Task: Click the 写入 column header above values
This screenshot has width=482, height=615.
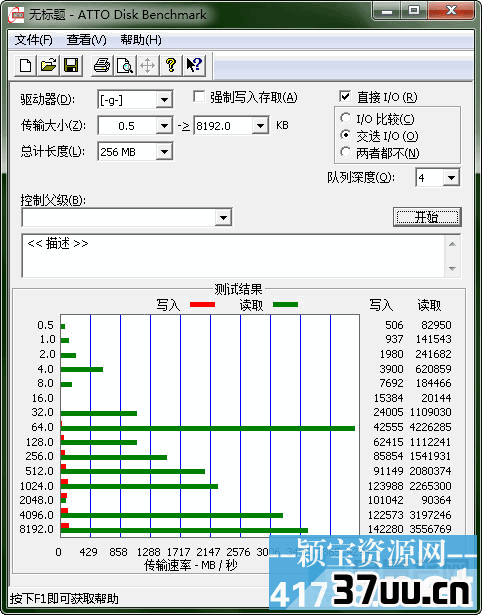Action: coord(381,305)
